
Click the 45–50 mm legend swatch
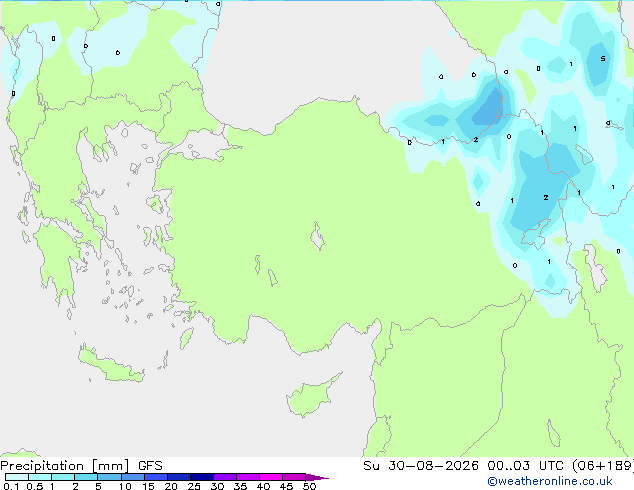click(x=294, y=477)
